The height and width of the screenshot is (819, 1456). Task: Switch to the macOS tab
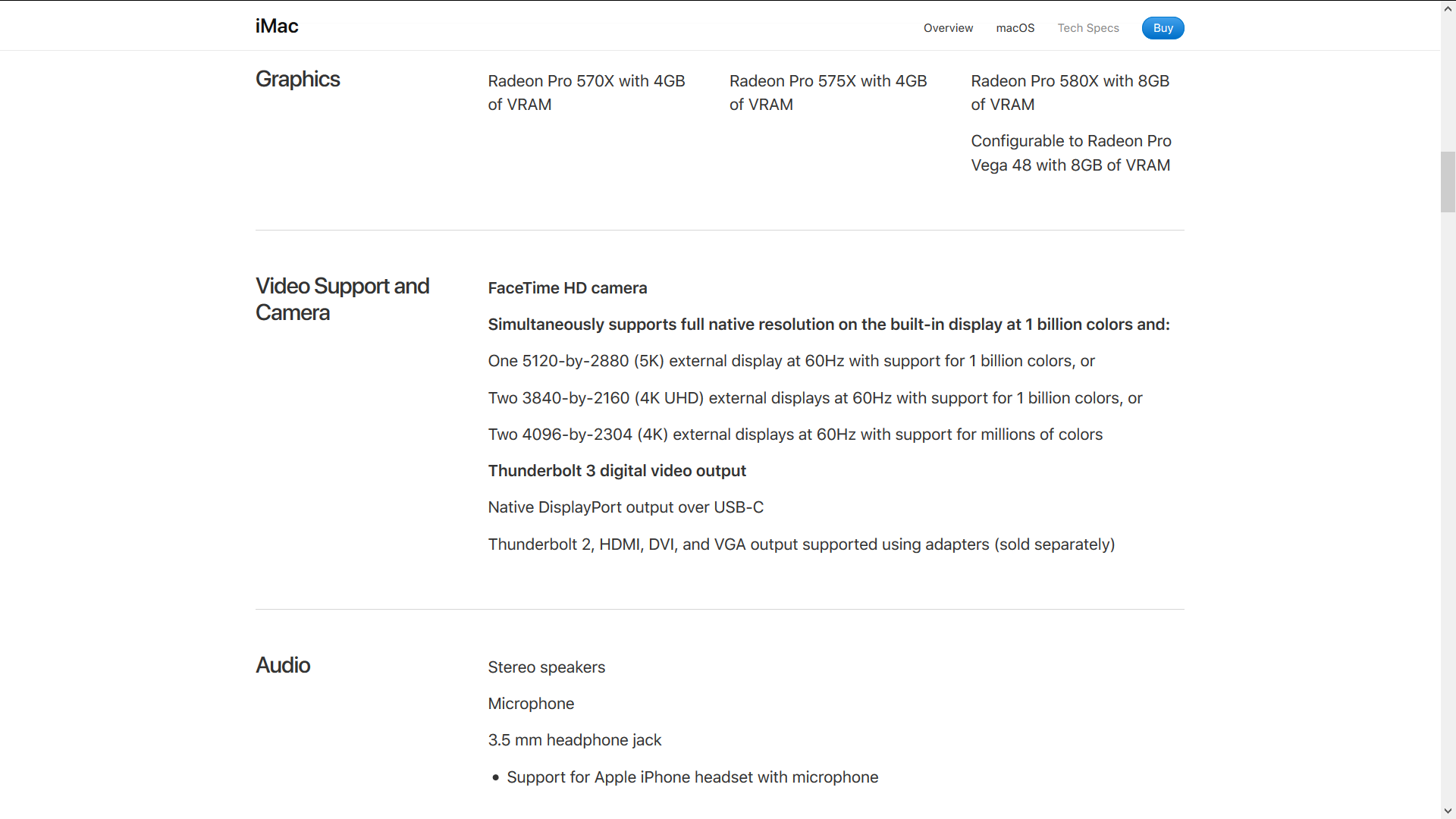(1015, 28)
